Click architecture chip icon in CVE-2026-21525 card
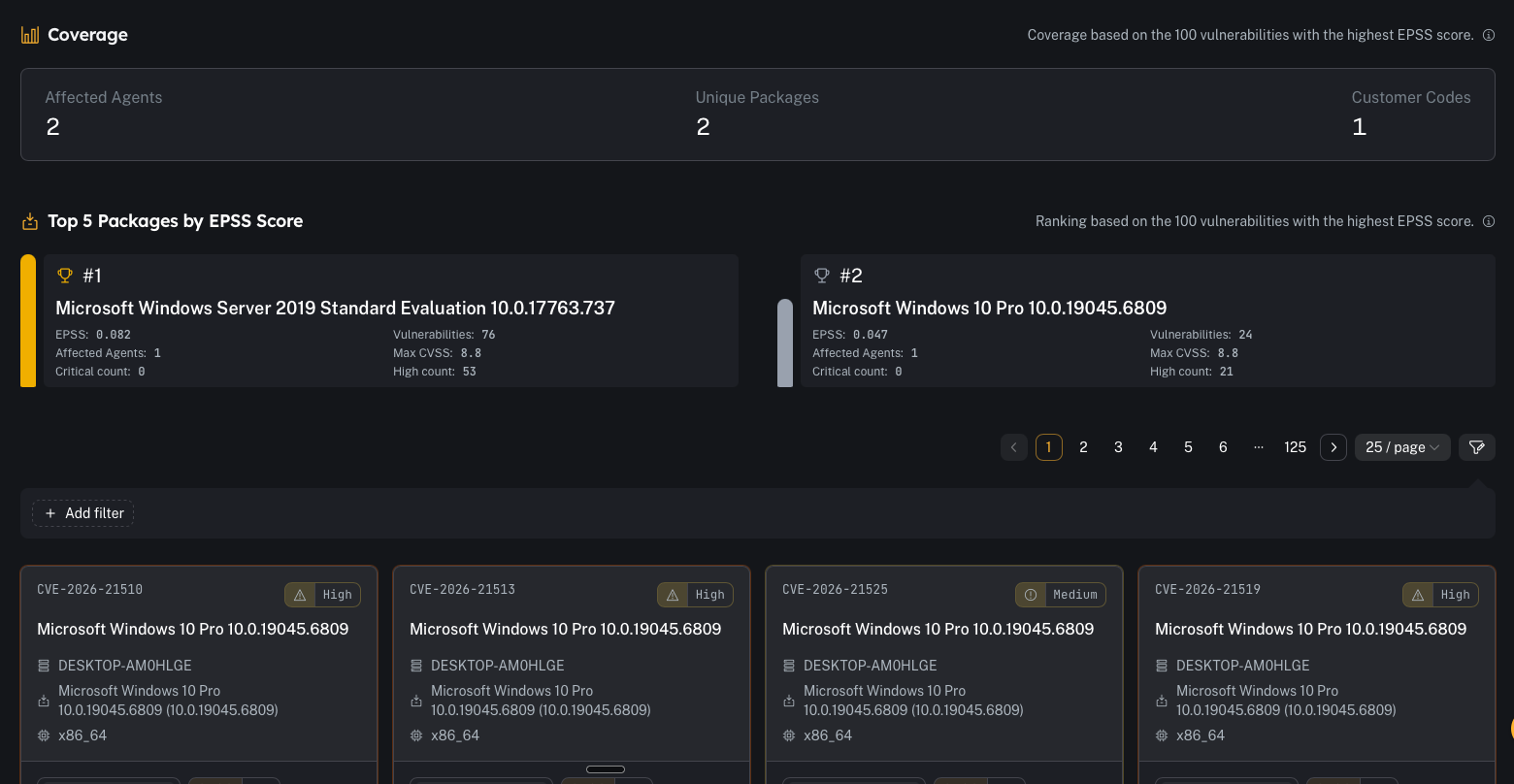The height and width of the screenshot is (784, 1514). coord(789,735)
